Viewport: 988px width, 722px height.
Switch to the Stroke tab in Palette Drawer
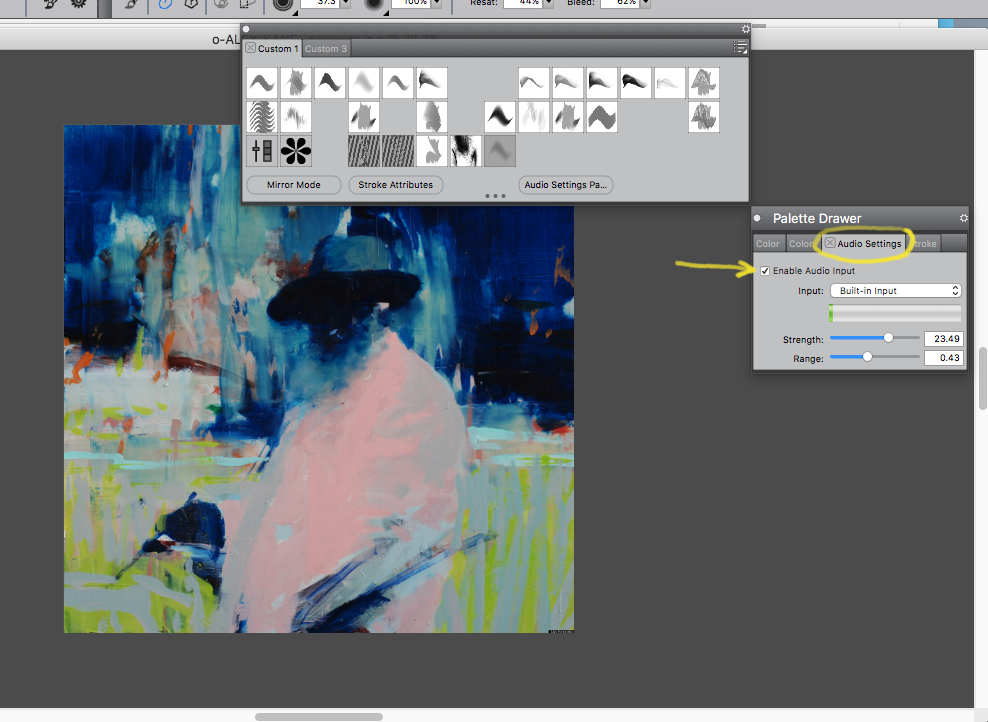coord(925,243)
